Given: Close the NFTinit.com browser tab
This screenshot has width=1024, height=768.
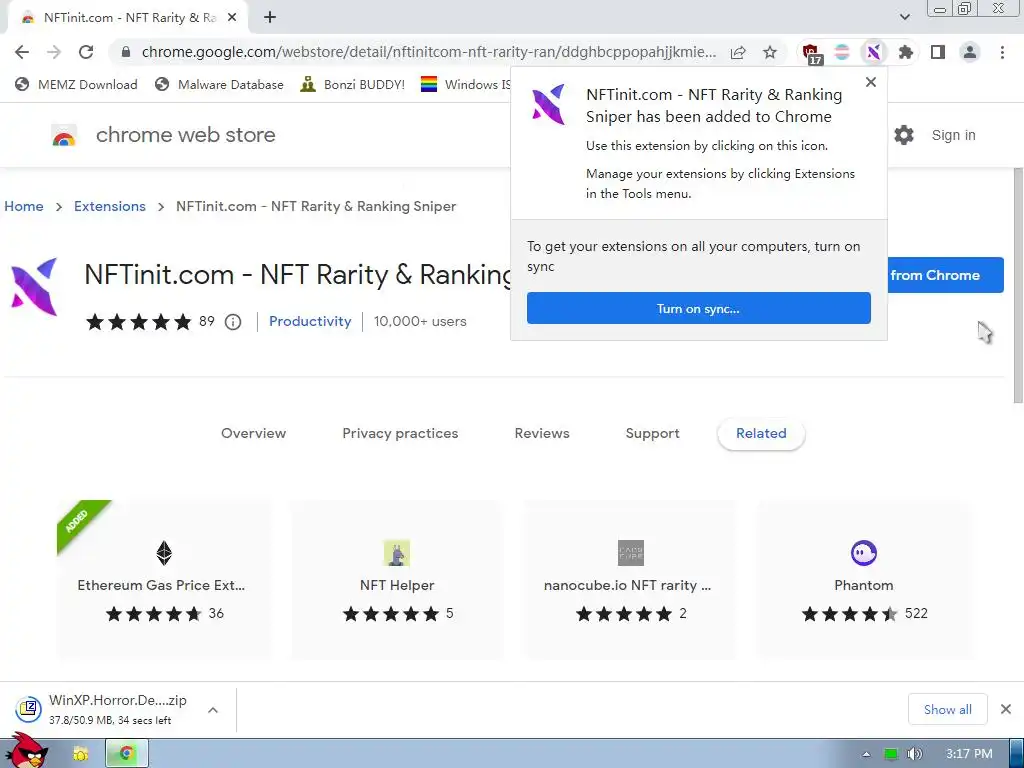Looking at the screenshot, I should (232, 18).
